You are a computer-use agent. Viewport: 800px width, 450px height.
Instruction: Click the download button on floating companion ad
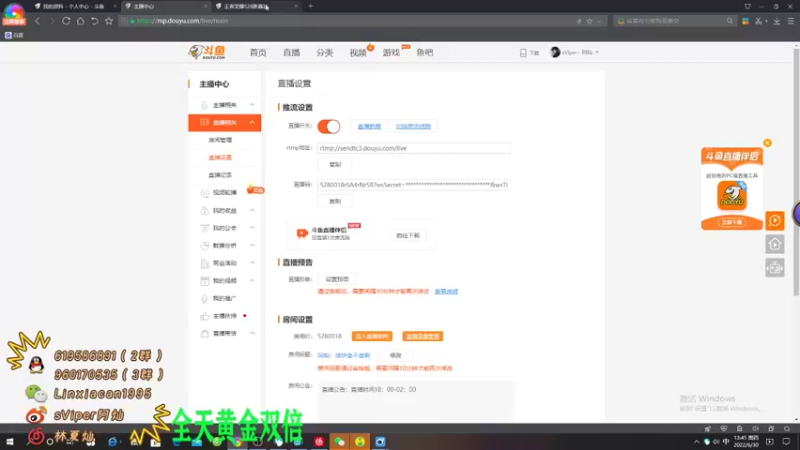click(732, 222)
